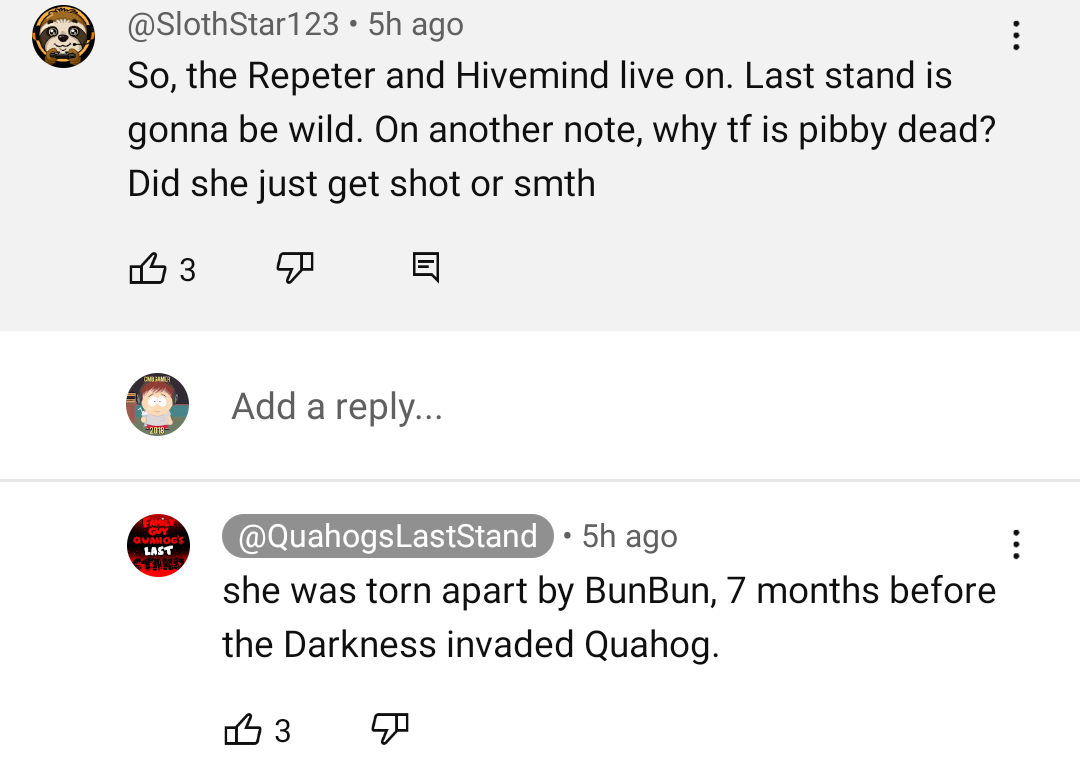The image size is (1080, 781).
Task: Open the @SlothStar123 channel link
Action: pos(233,24)
